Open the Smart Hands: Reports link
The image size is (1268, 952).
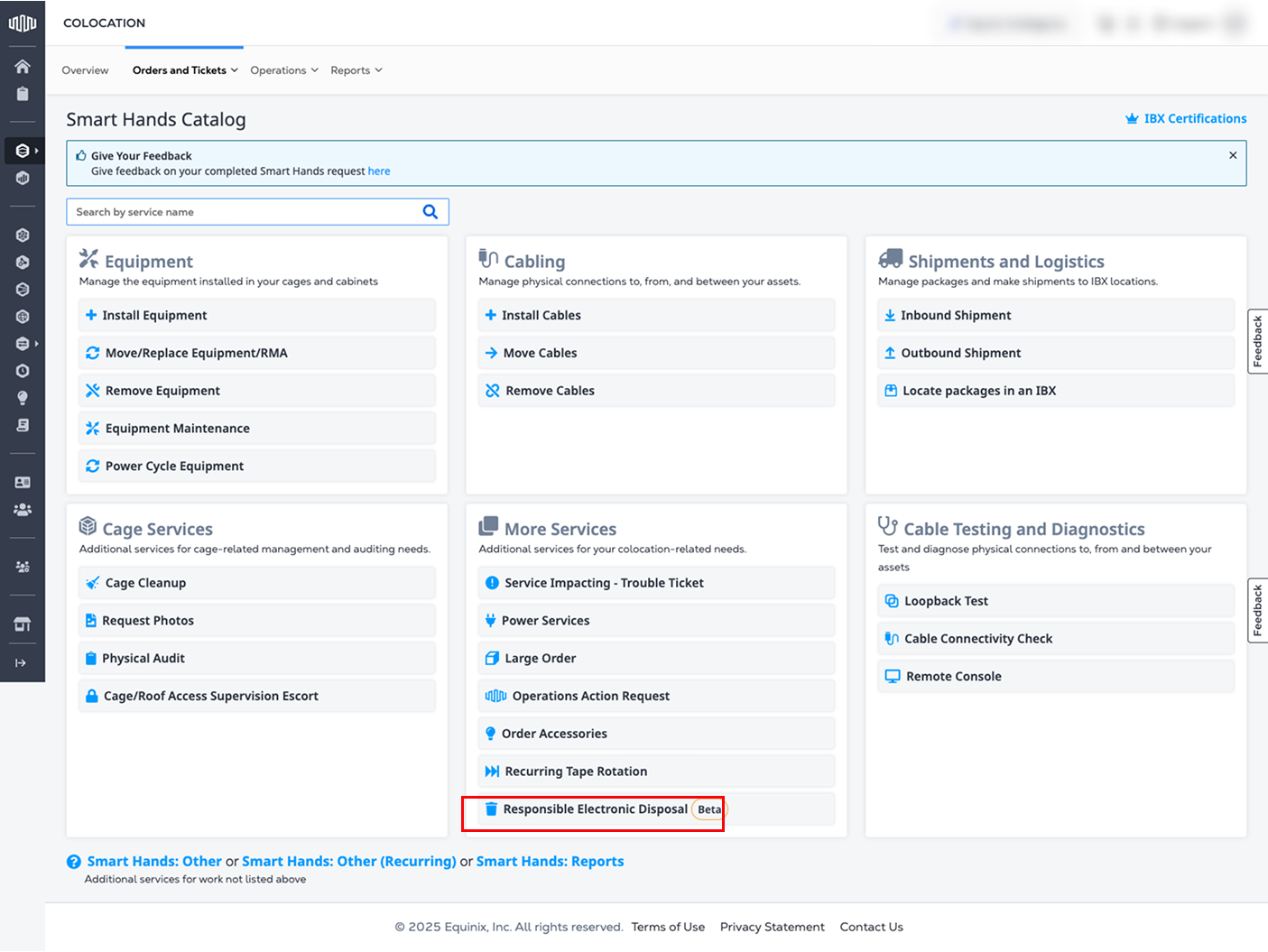pyautogui.click(x=551, y=862)
